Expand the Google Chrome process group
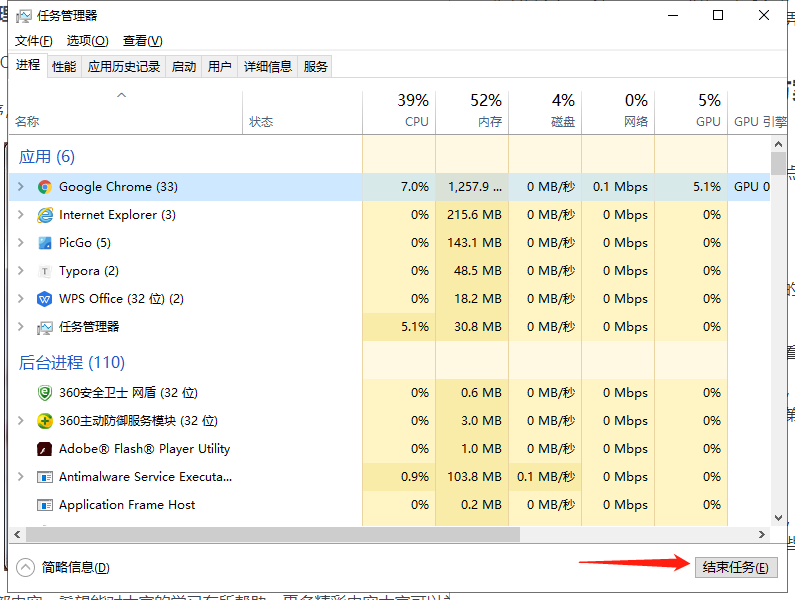The height and width of the screenshot is (600, 795). (21, 187)
